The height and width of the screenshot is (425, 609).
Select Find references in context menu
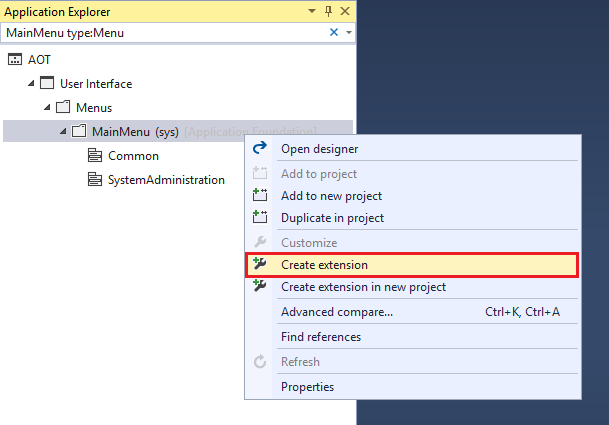pos(320,337)
